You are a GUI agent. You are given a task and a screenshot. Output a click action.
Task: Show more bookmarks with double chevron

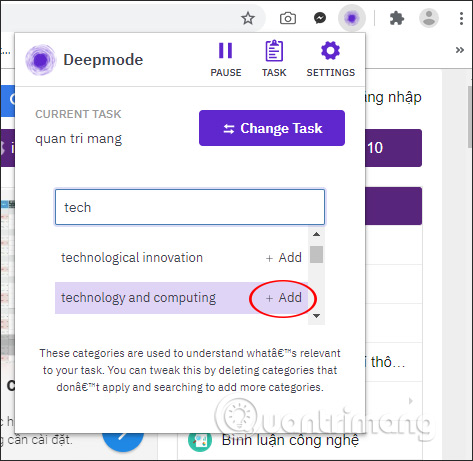coord(460,50)
